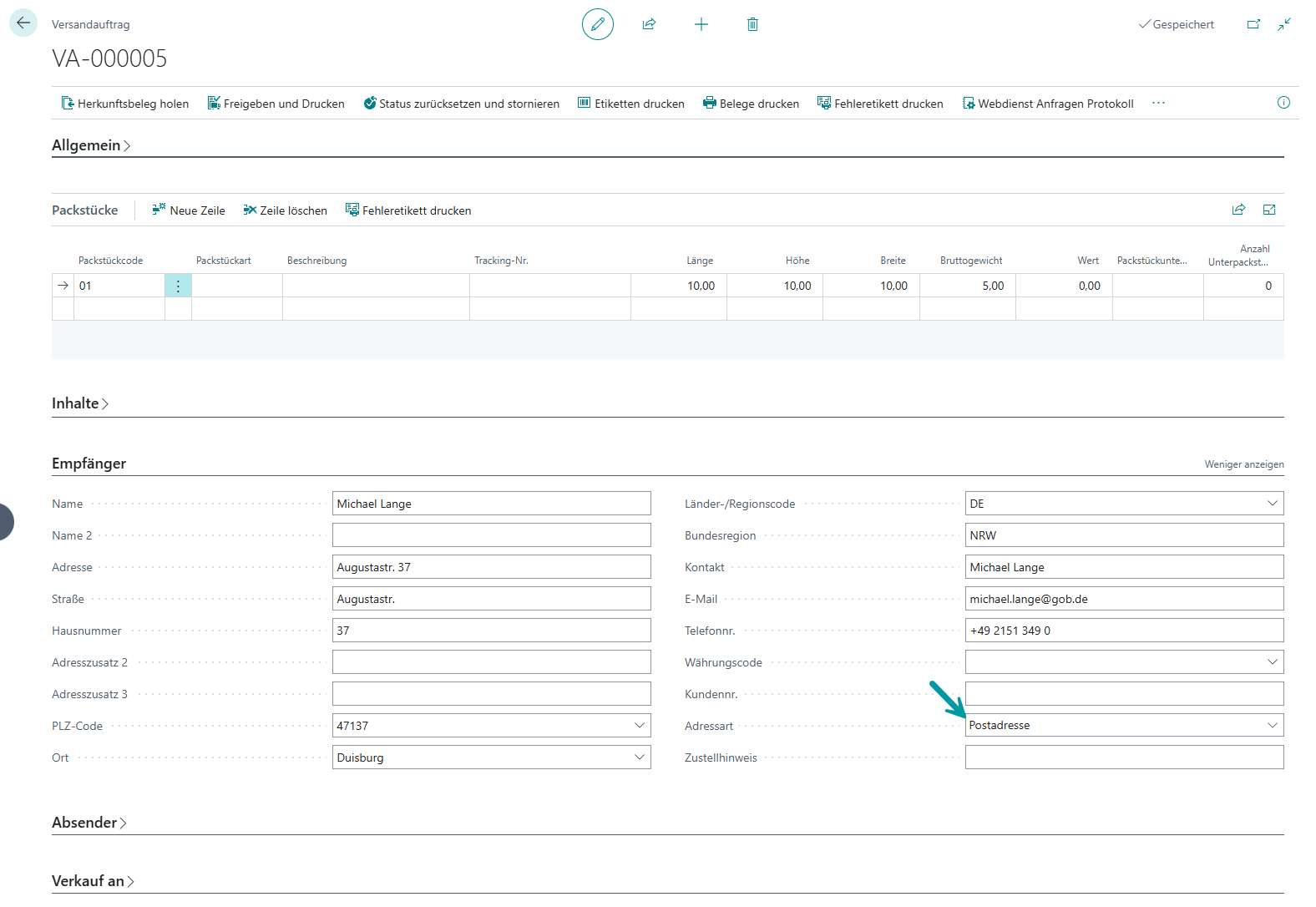Click Neue Zeile in Packstücke
The image size is (1316, 907).
pos(189,210)
